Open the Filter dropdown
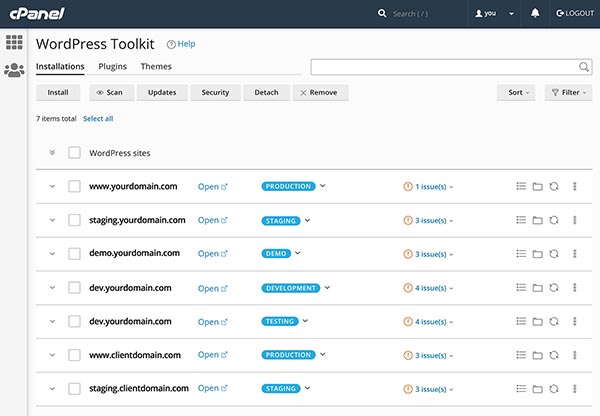This screenshot has height=416, width=600. pyautogui.click(x=568, y=93)
